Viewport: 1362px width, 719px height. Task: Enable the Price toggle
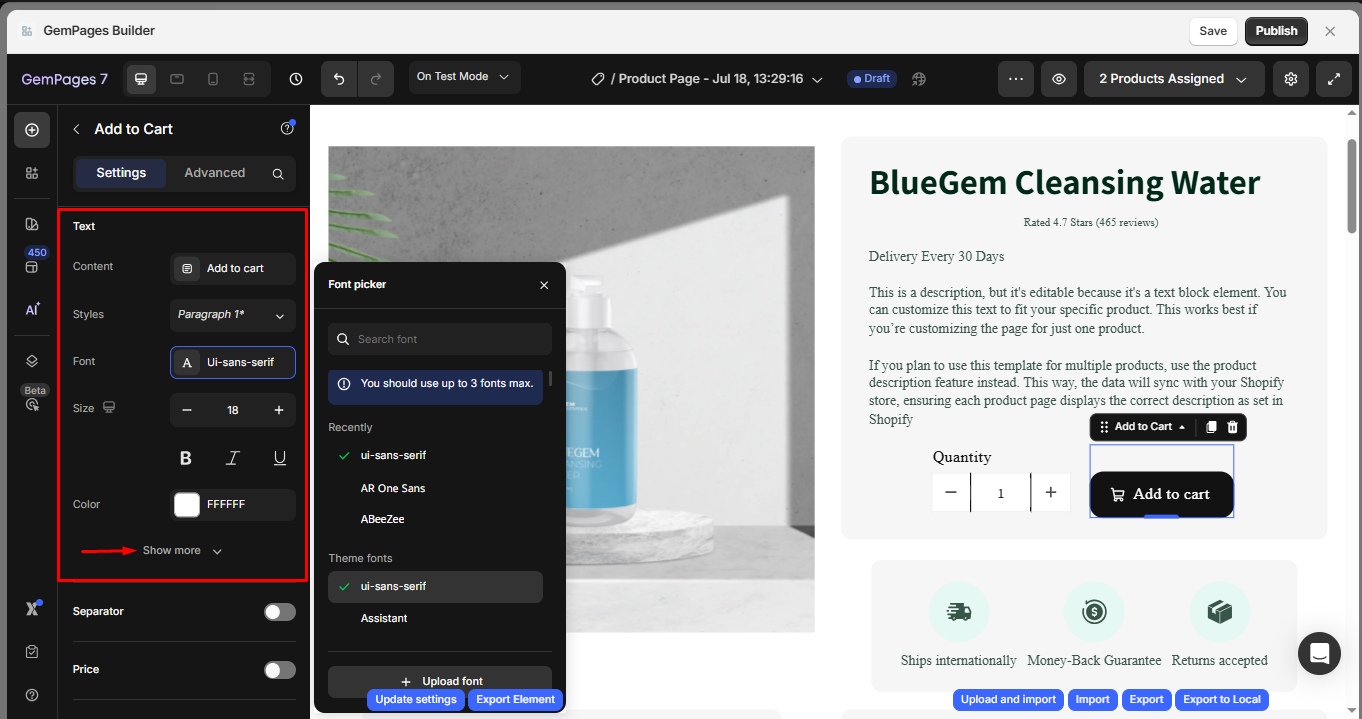click(279, 670)
